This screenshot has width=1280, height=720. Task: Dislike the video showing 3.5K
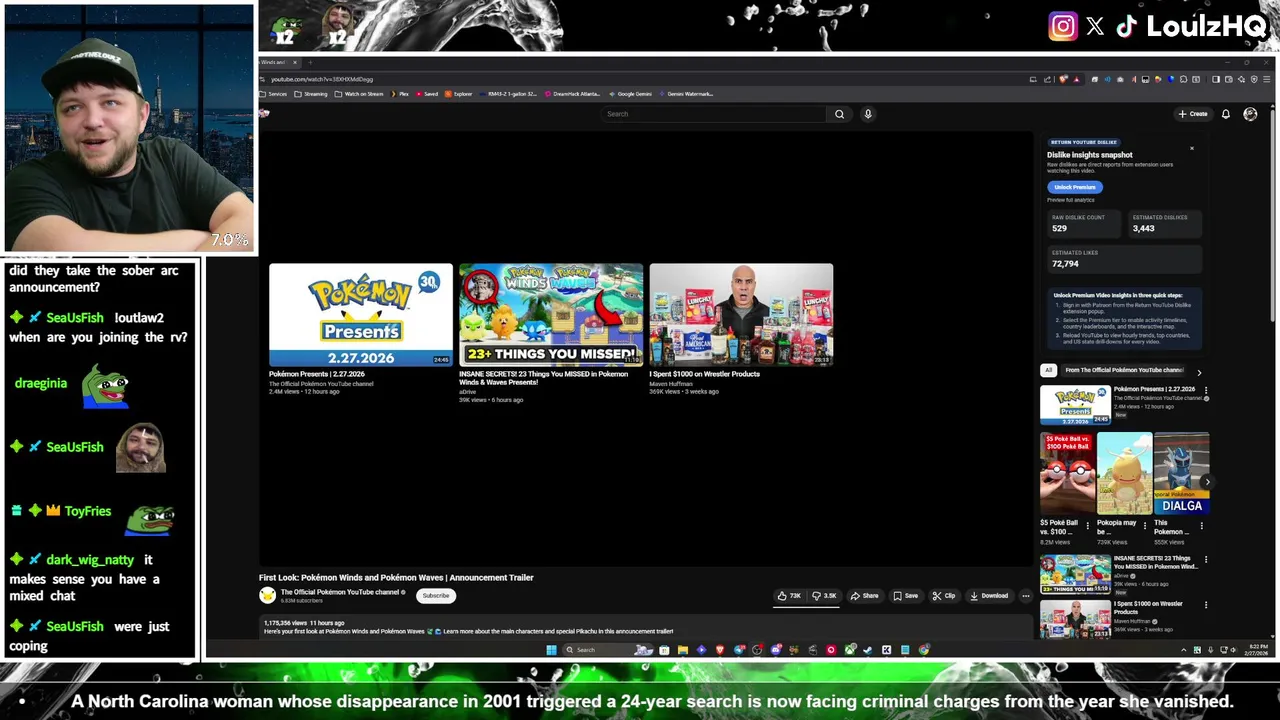click(824, 596)
